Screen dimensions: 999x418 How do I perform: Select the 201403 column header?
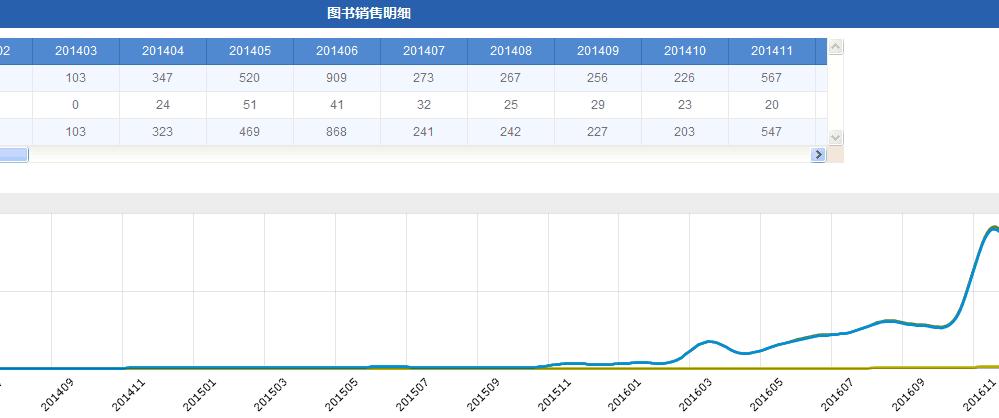pos(76,51)
